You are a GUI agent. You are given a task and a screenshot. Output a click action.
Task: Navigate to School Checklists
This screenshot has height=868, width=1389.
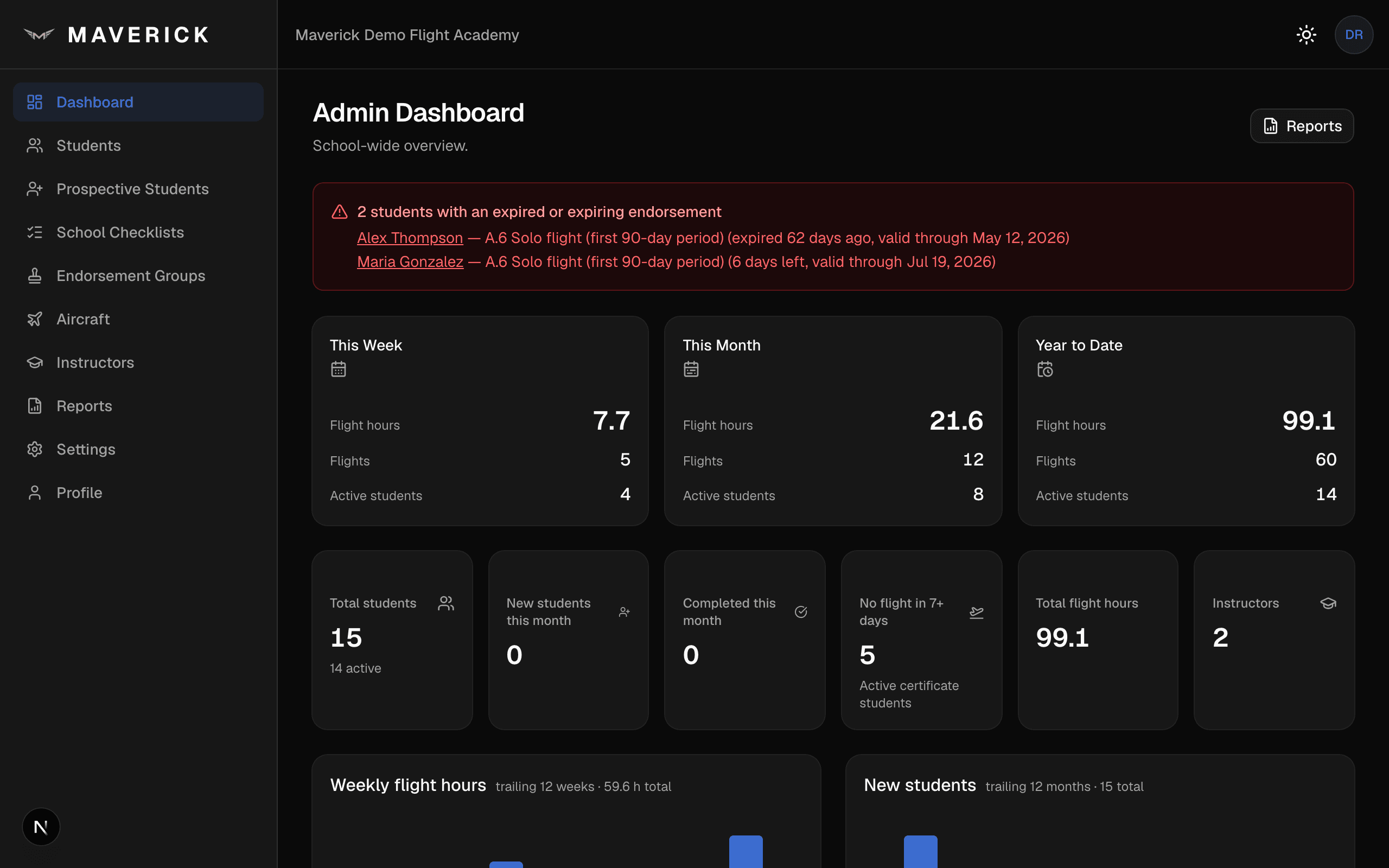pyautogui.click(x=138, y=233)
